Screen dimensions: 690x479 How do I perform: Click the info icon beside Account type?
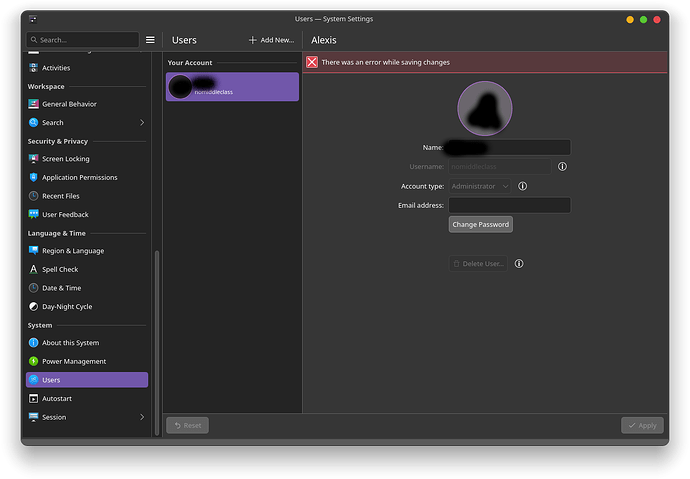[522, 186]
